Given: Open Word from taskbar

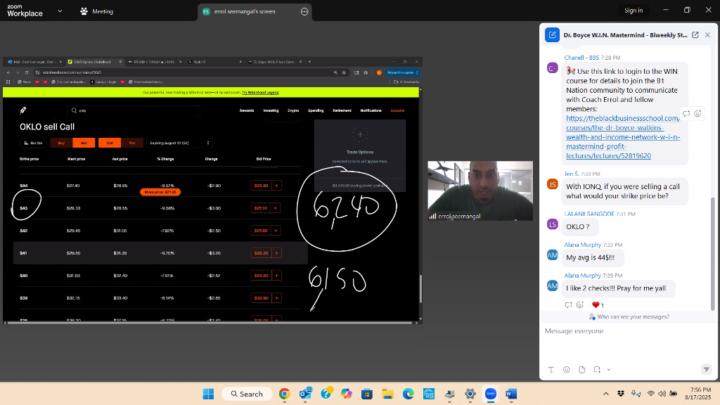Looking at the screenshot, I should tap(511, 394).
